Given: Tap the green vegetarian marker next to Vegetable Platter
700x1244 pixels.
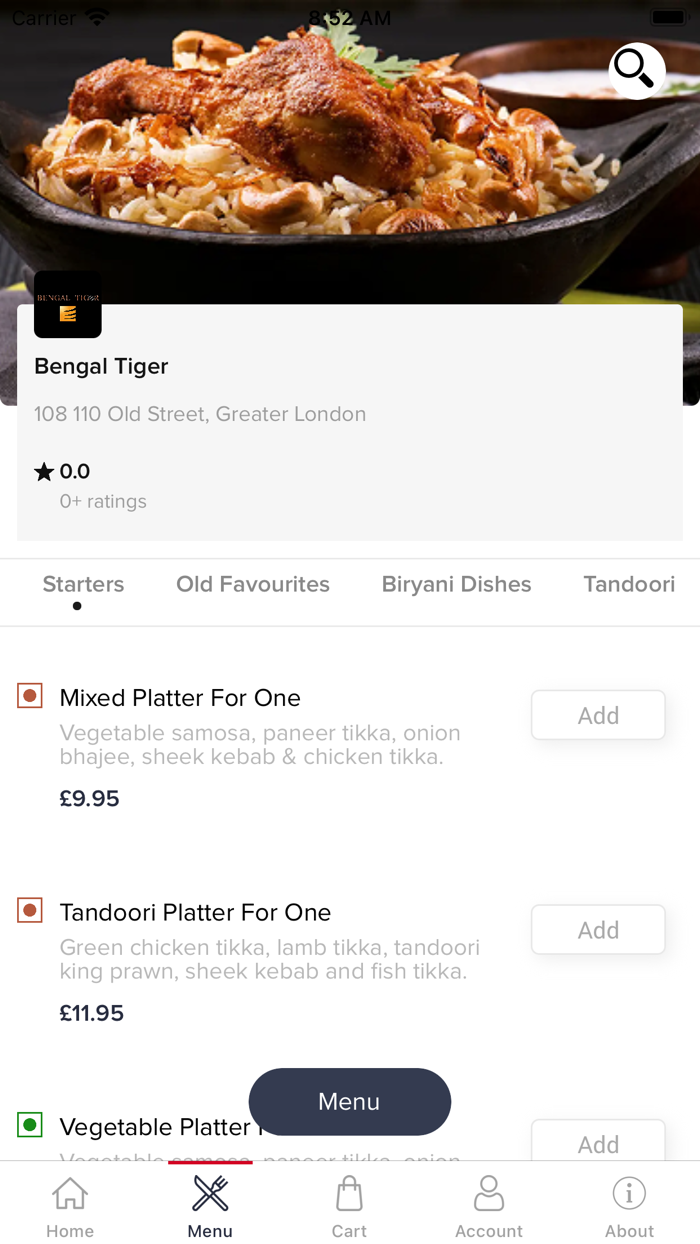Looking at the screenshot, I should (29, 1124).
